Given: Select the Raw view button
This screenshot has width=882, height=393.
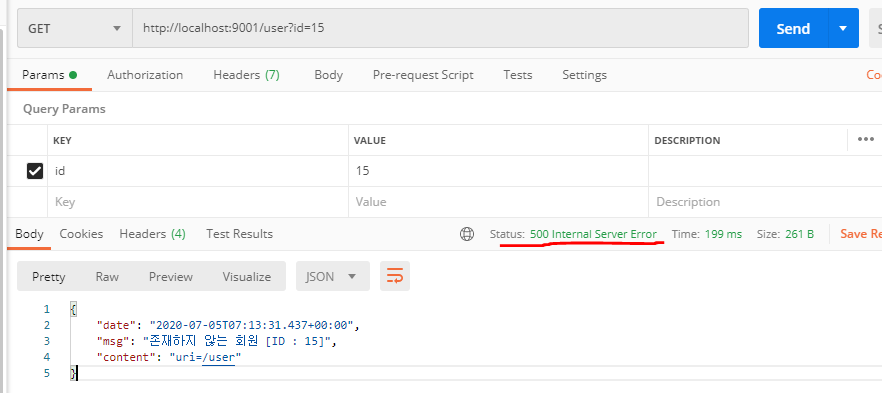Looking at the screenshot, I should [107, 277].
